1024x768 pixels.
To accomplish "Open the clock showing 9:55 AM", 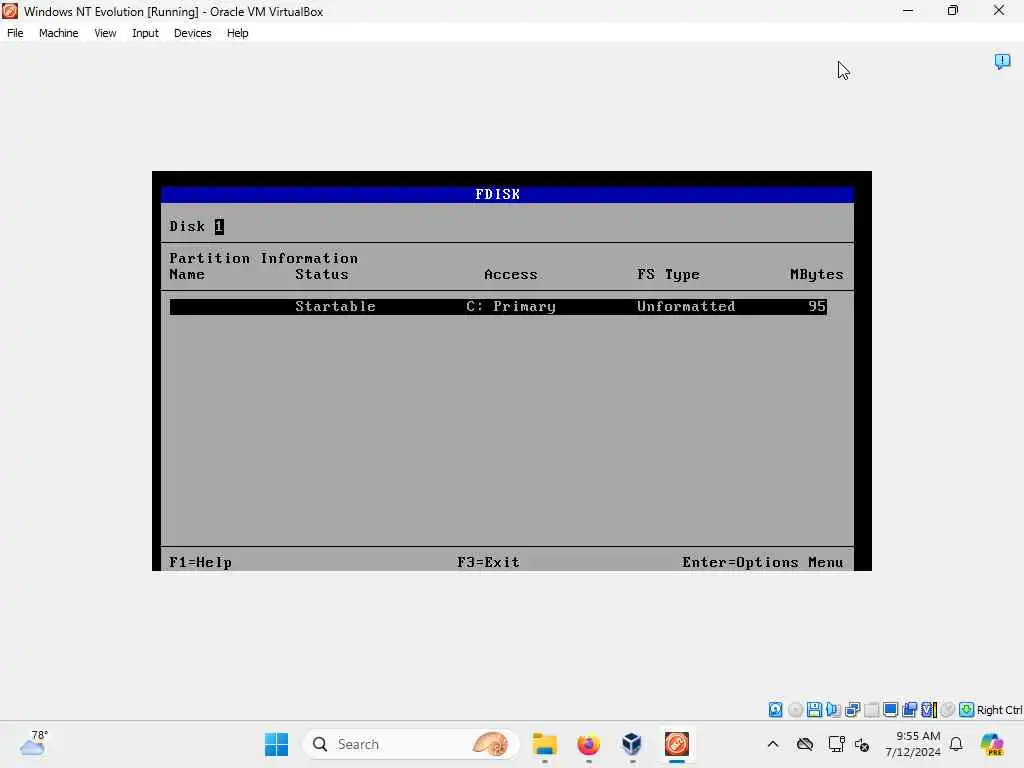I will point(913,744).
